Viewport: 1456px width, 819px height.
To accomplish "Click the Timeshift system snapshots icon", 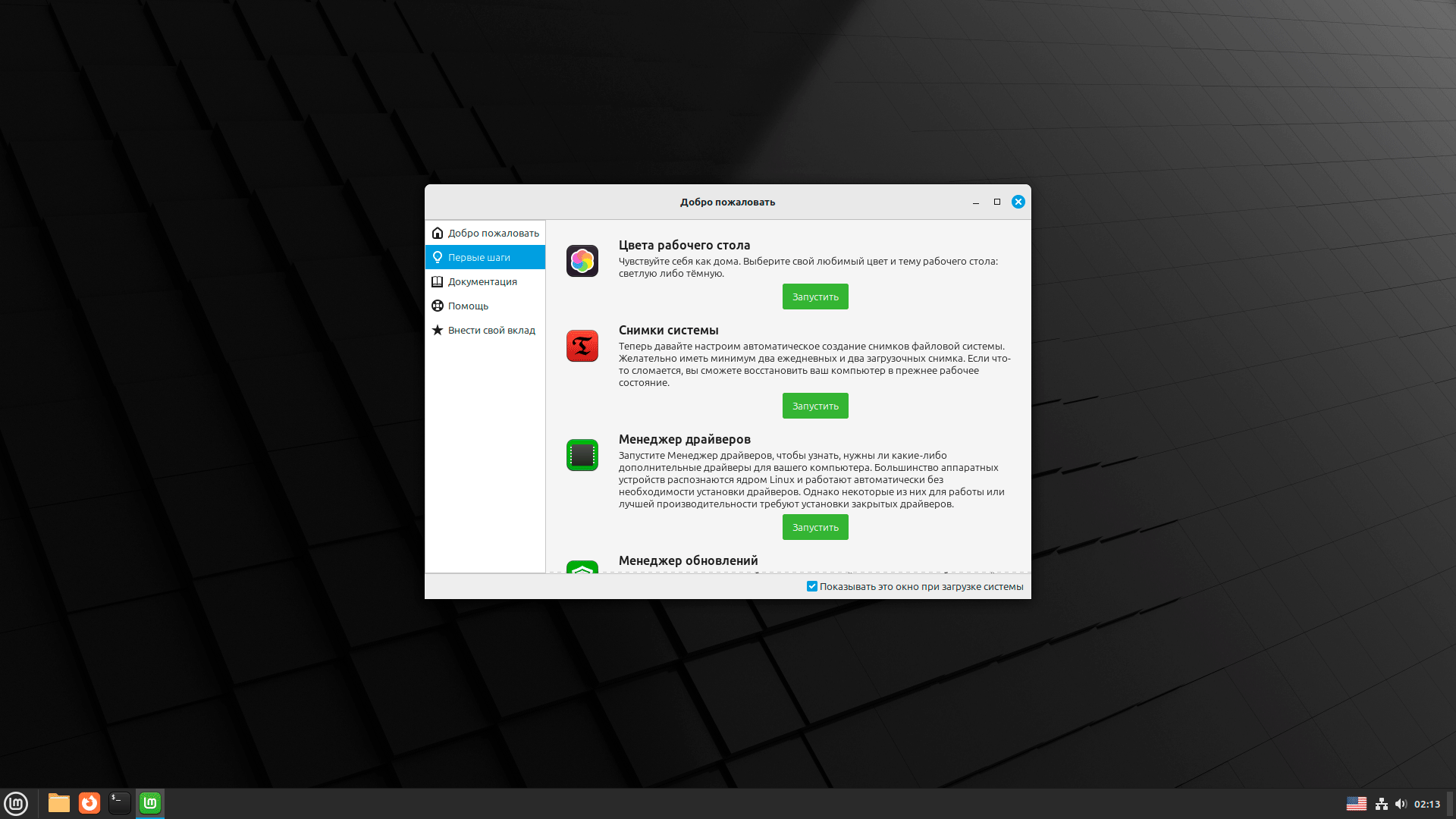I will (x=582, y=346).
